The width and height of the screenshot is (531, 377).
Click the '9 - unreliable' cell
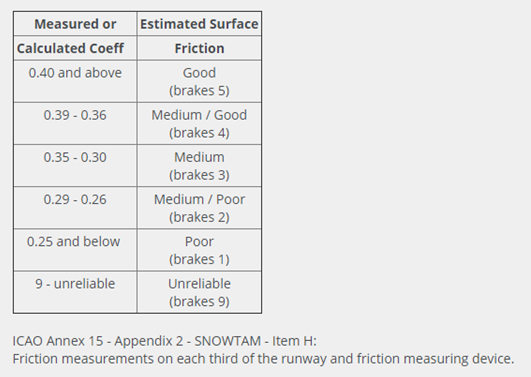(x=75, y=292)
